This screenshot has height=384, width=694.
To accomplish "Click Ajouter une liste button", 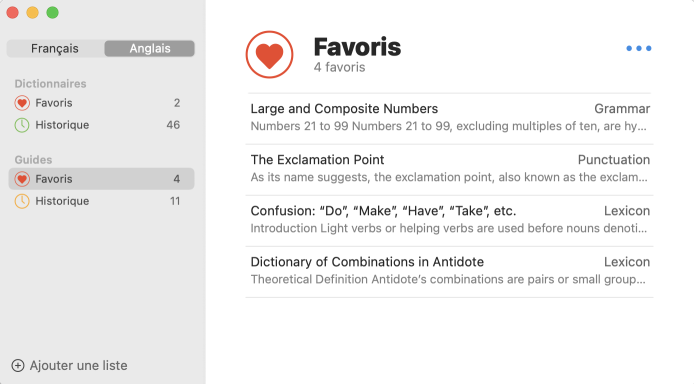I will click(69, 365).
